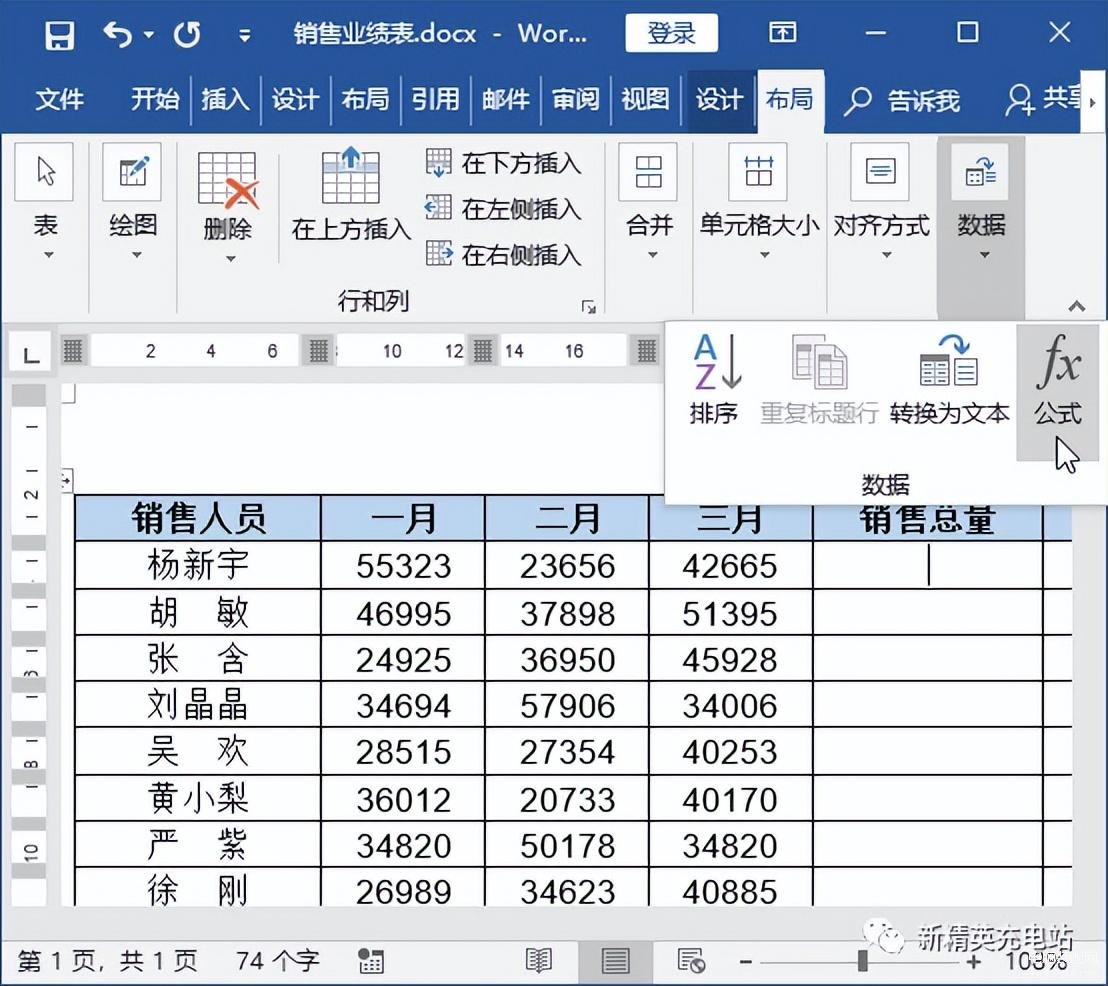The image size is (1108, 986).
Task: Click 在右侧插入 to insert column right
Action: pos(504,254)
